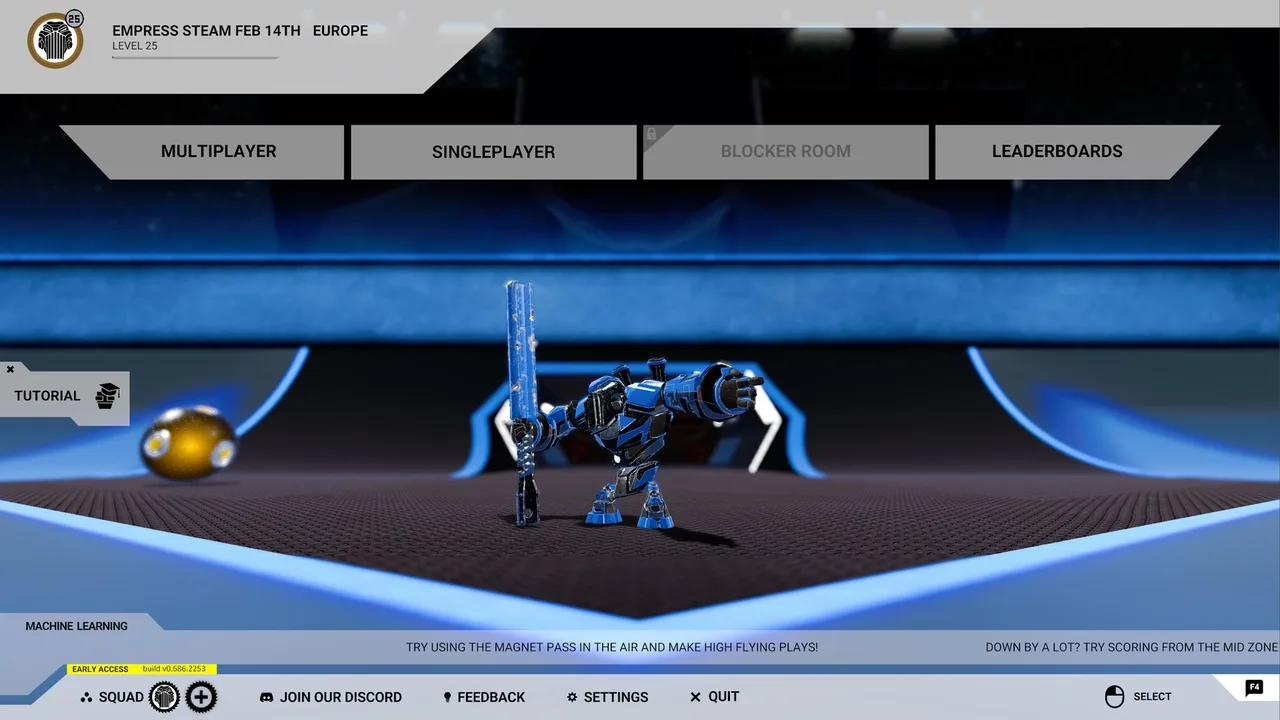Click the 'Down by a lot?' tip text
Screen dimensions: 1280x720
coord(1132,647)
